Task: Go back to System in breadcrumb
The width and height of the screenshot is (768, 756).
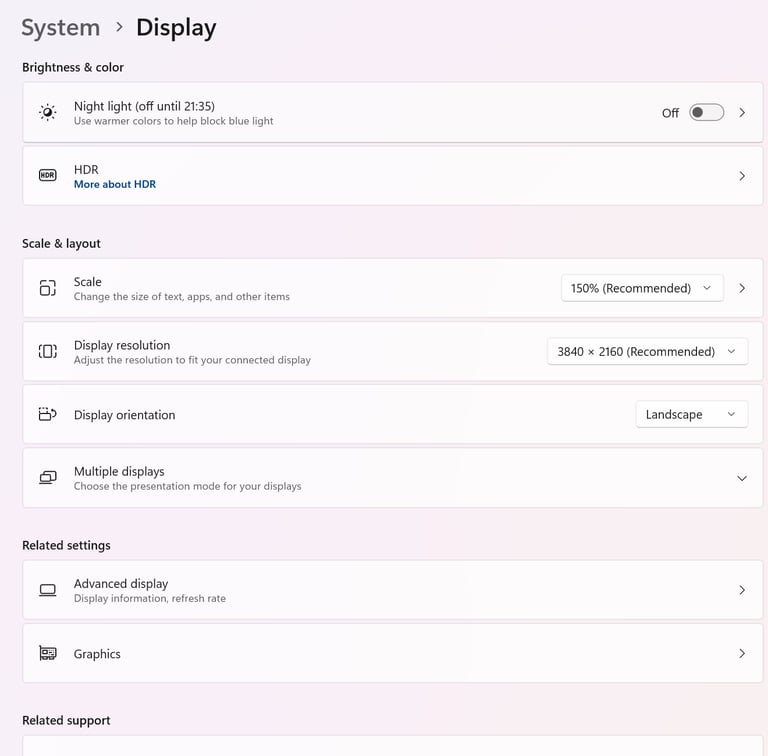Action: coord(61,27)
